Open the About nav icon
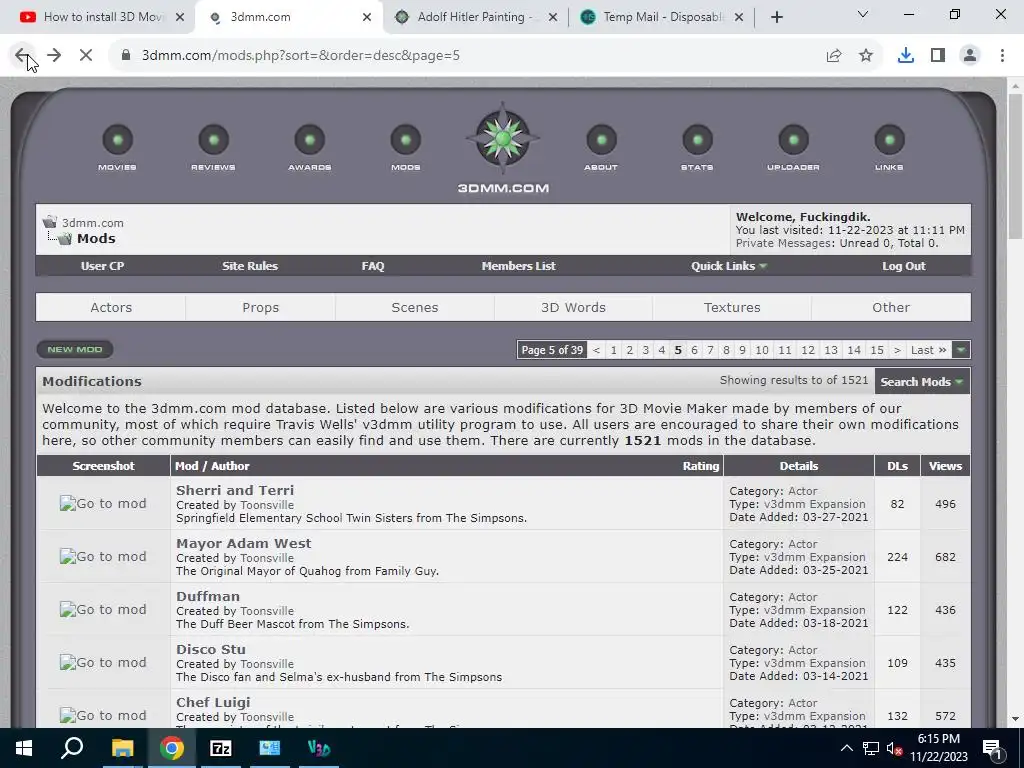This screenshot has height=768, width=1024. [x=601, y=140]
